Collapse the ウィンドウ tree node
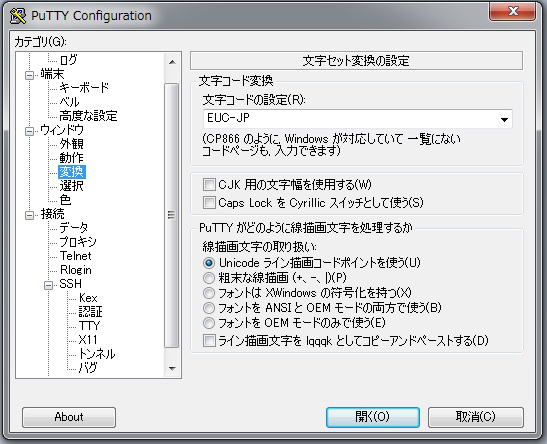The image size is (547, 444). coord(30,131)
